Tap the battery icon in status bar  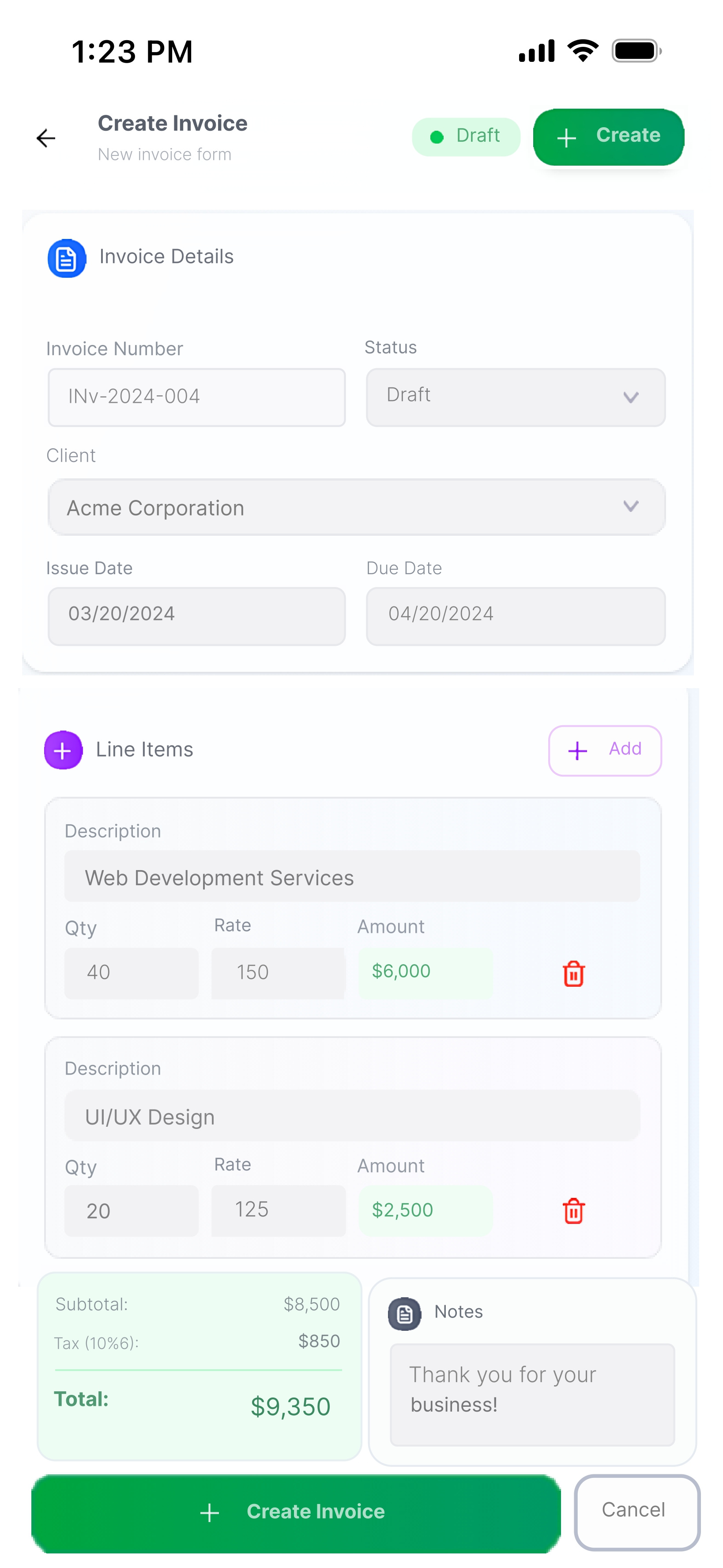click(x=636, y=51)
